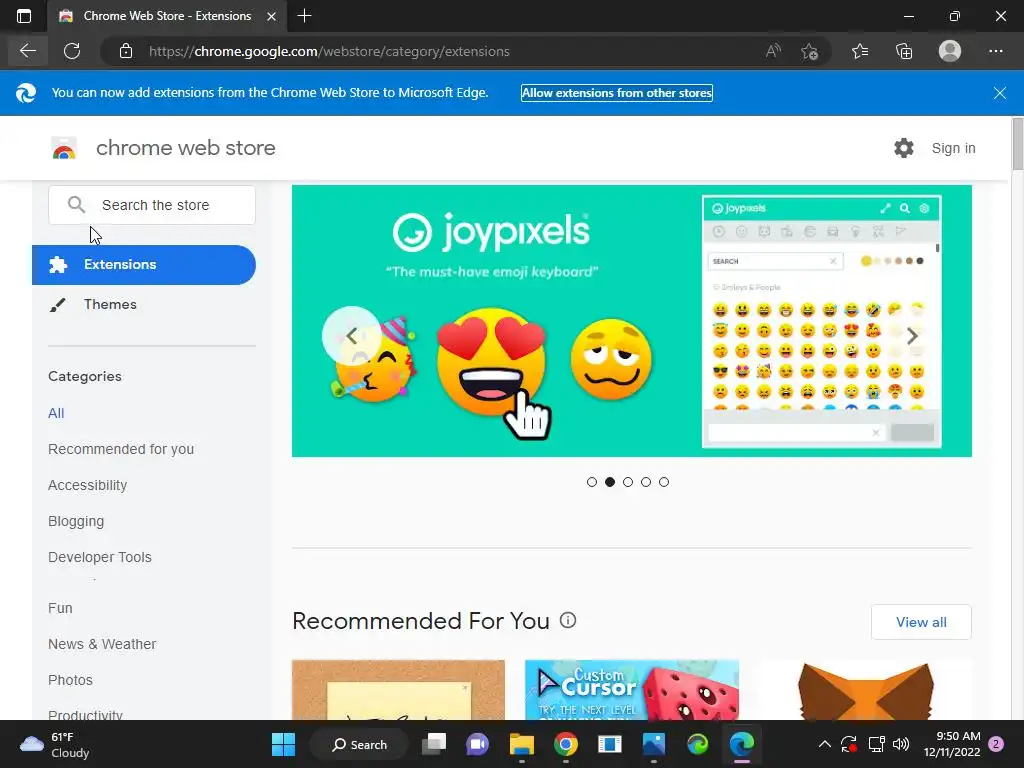Click the search magnifier icon
Viewport: 1024px width, 768px height.
[x=76, y=205]
